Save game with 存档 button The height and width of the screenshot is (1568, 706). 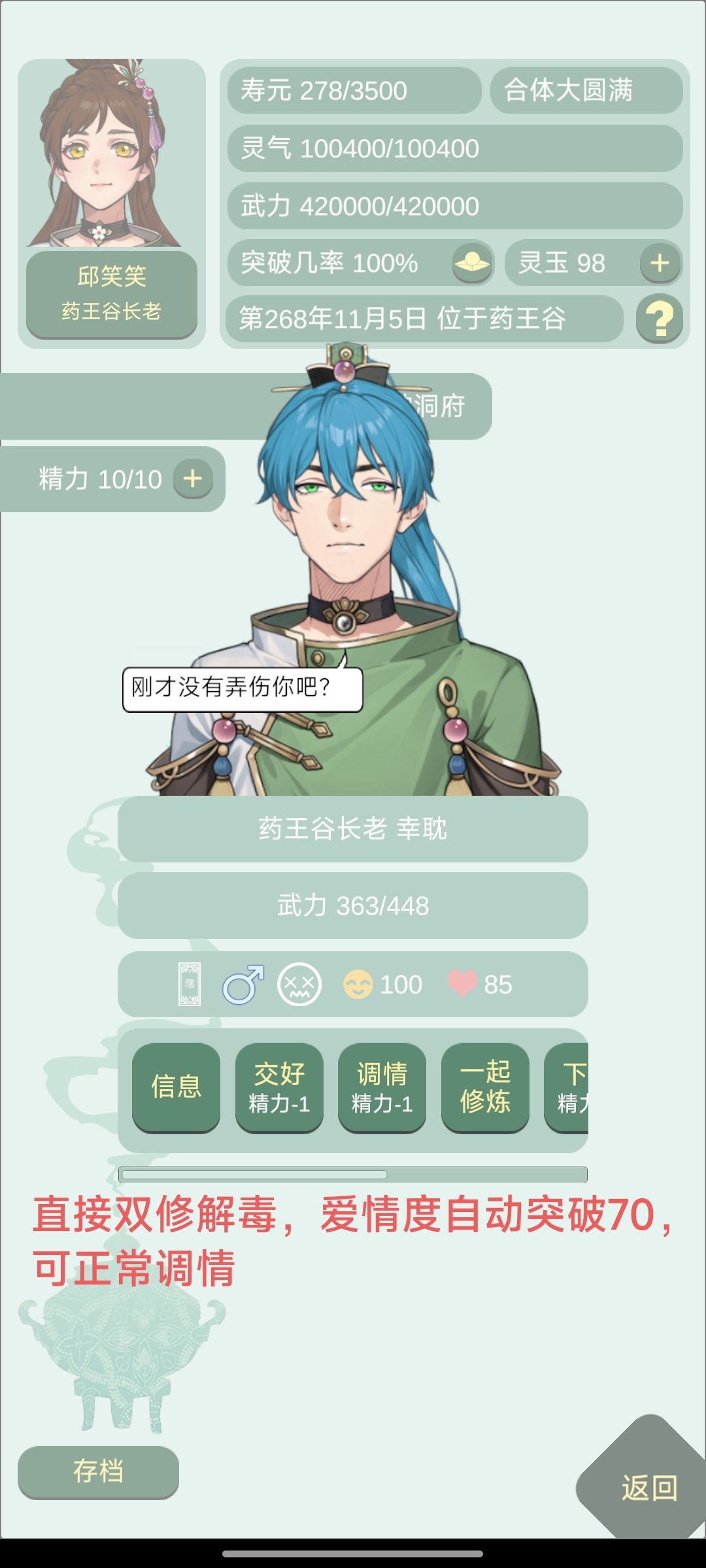point(98,1472)
